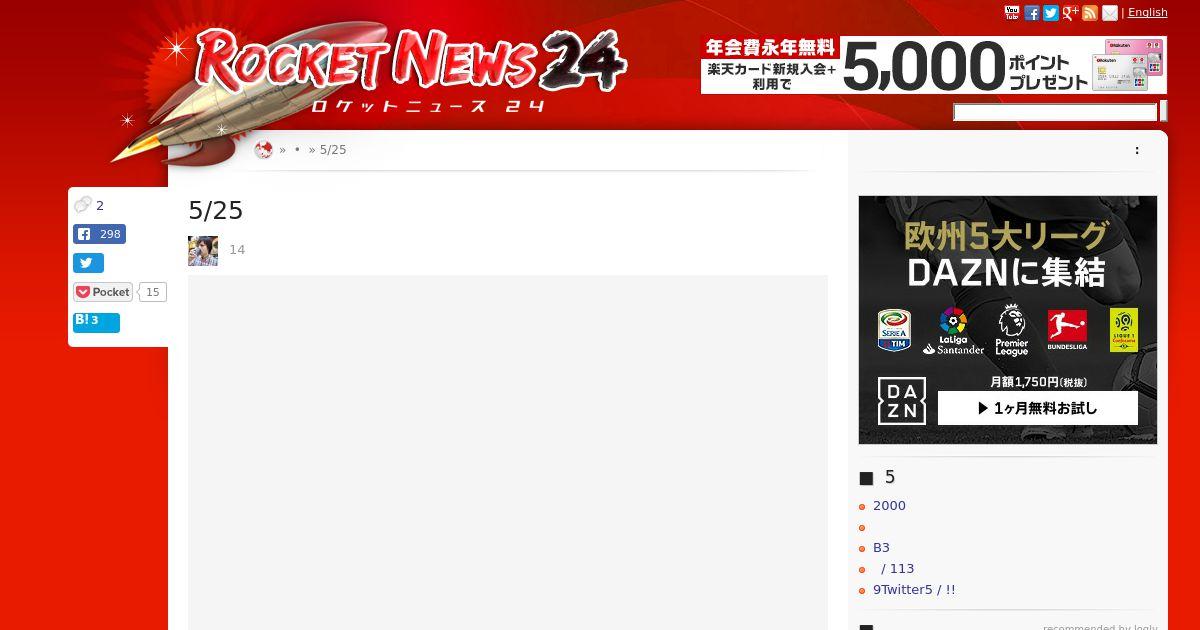
Task: Open the ranking link 'B3'
Action: pos(881,548)
